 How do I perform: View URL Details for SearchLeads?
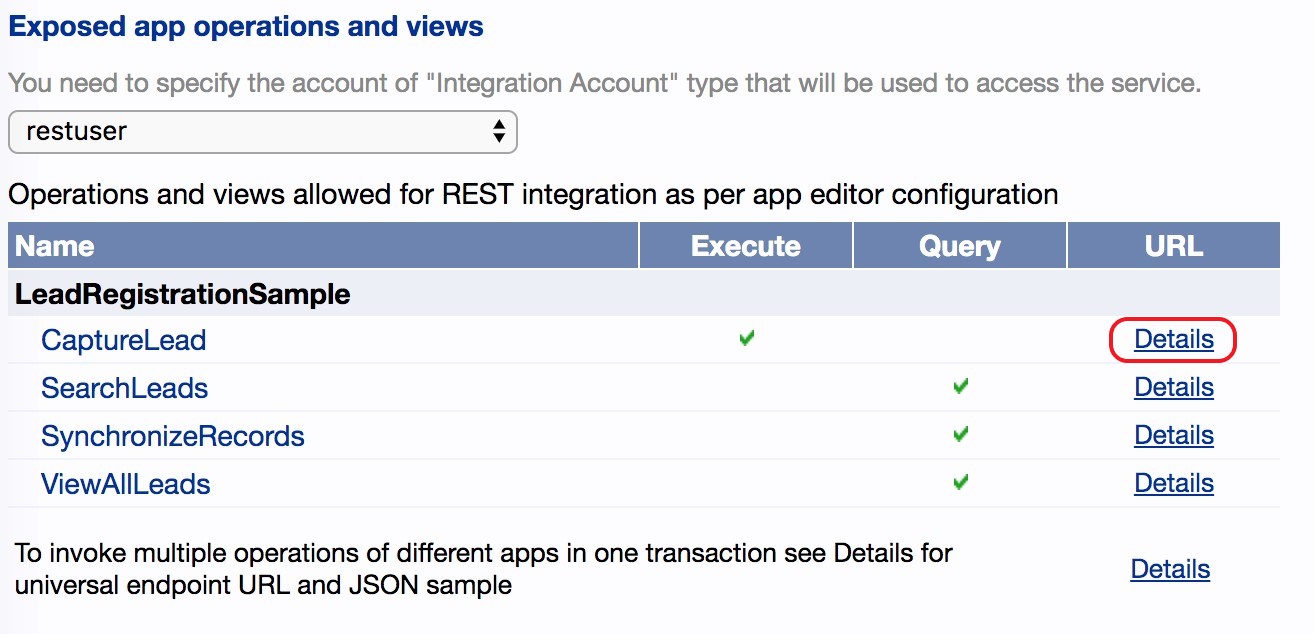[x=1173, y=388]
